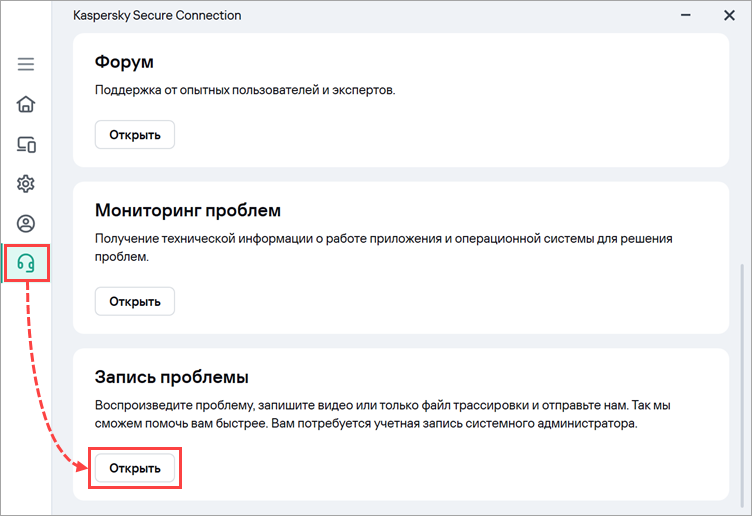The height and width of the screenshot is (516, 752).
Task: Open the settings gear in the sidebar
Action: click(x=26, y=184)
